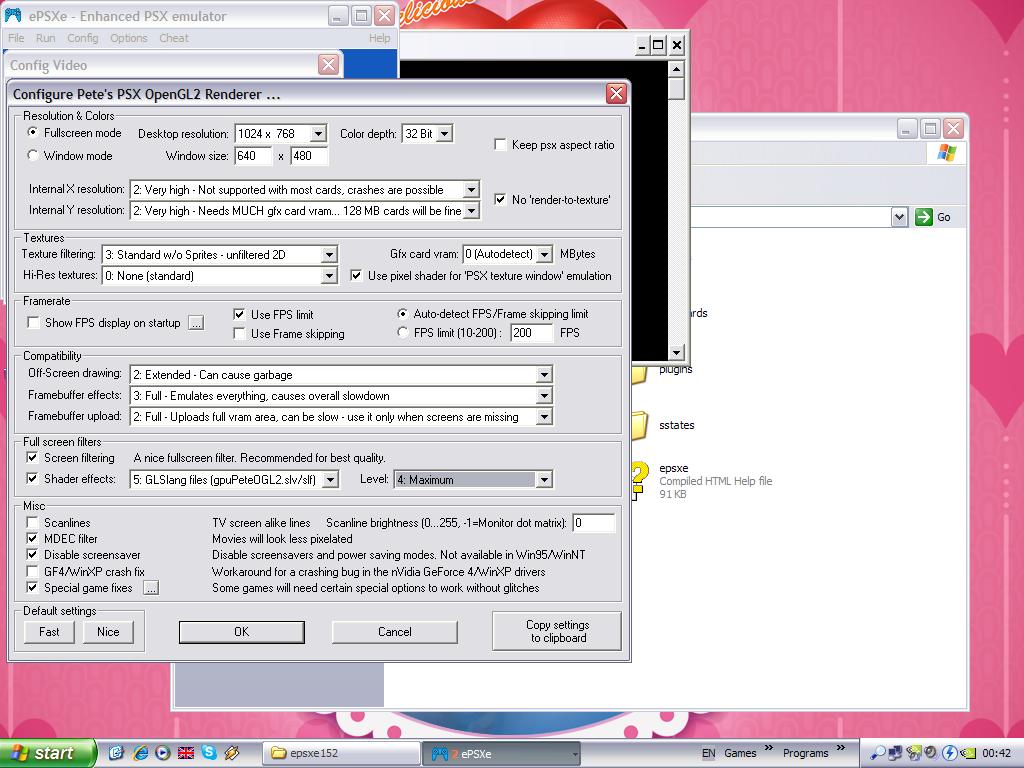The height and width of the screenshot is (768, 1024).
Task: Launch Internet Explorer from Quick Launch
Action: [x=139, y=753]
